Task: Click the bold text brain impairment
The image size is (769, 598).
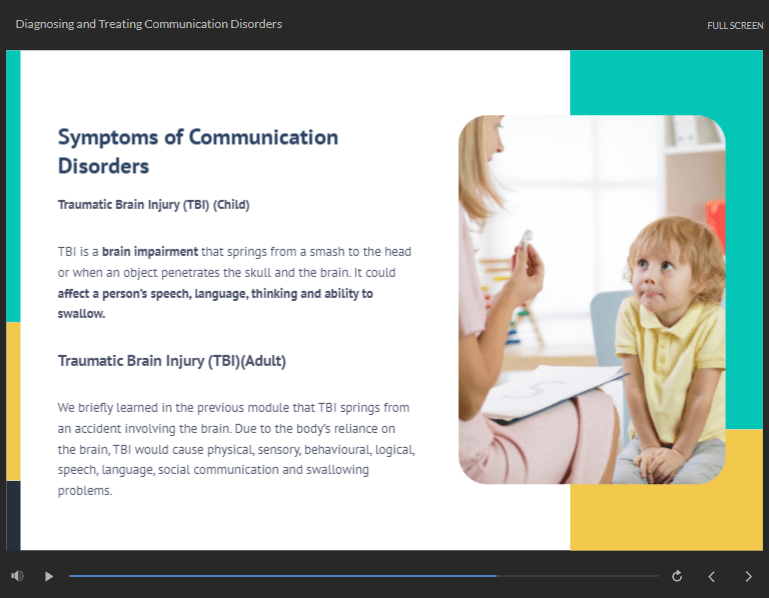Action: 150,252
